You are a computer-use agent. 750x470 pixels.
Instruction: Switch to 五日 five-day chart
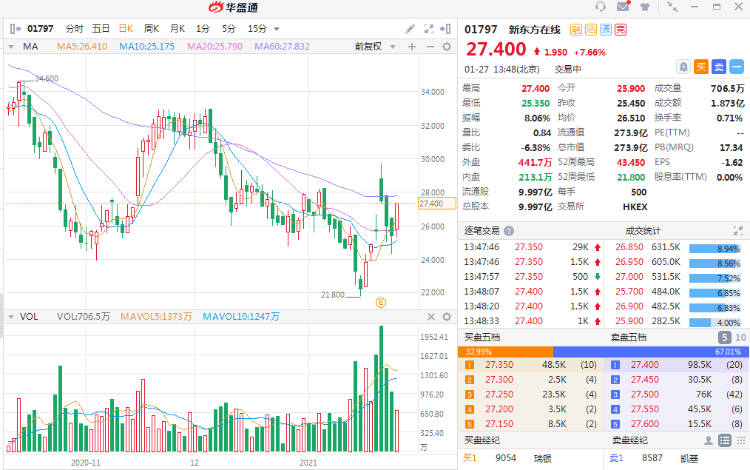101,29
